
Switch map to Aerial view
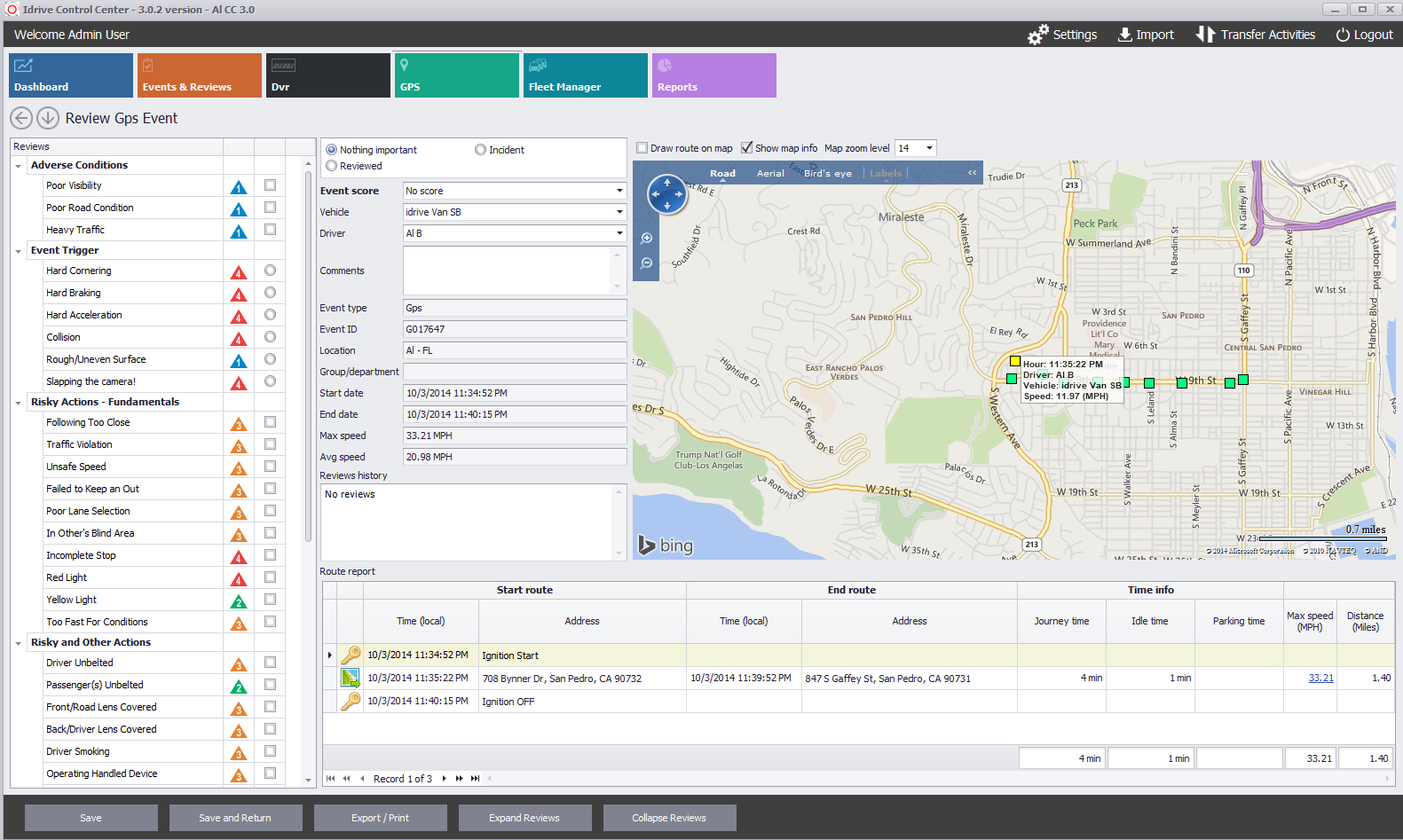pos(769,174)
